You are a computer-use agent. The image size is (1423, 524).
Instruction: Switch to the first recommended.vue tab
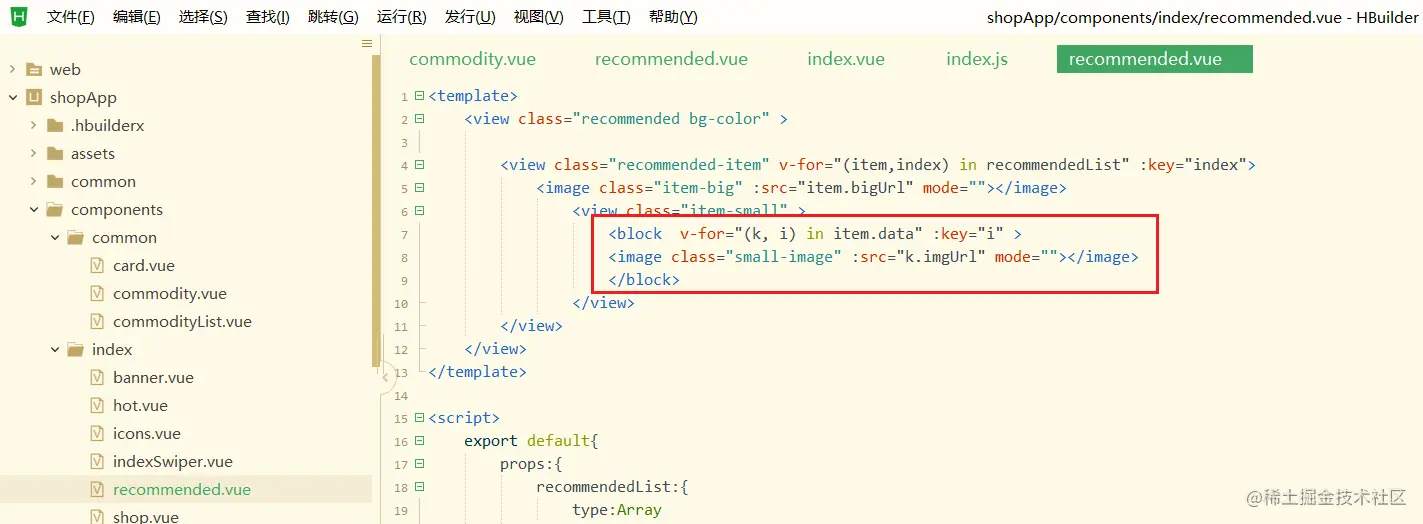pyautogui.click(x=671, y=59)
